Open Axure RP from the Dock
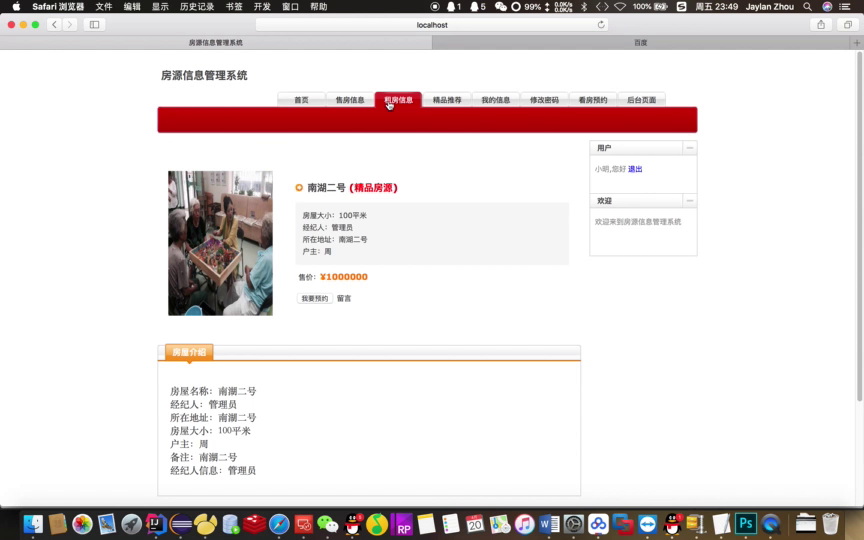This screenshot has width=864, height=540. (402, 523)
